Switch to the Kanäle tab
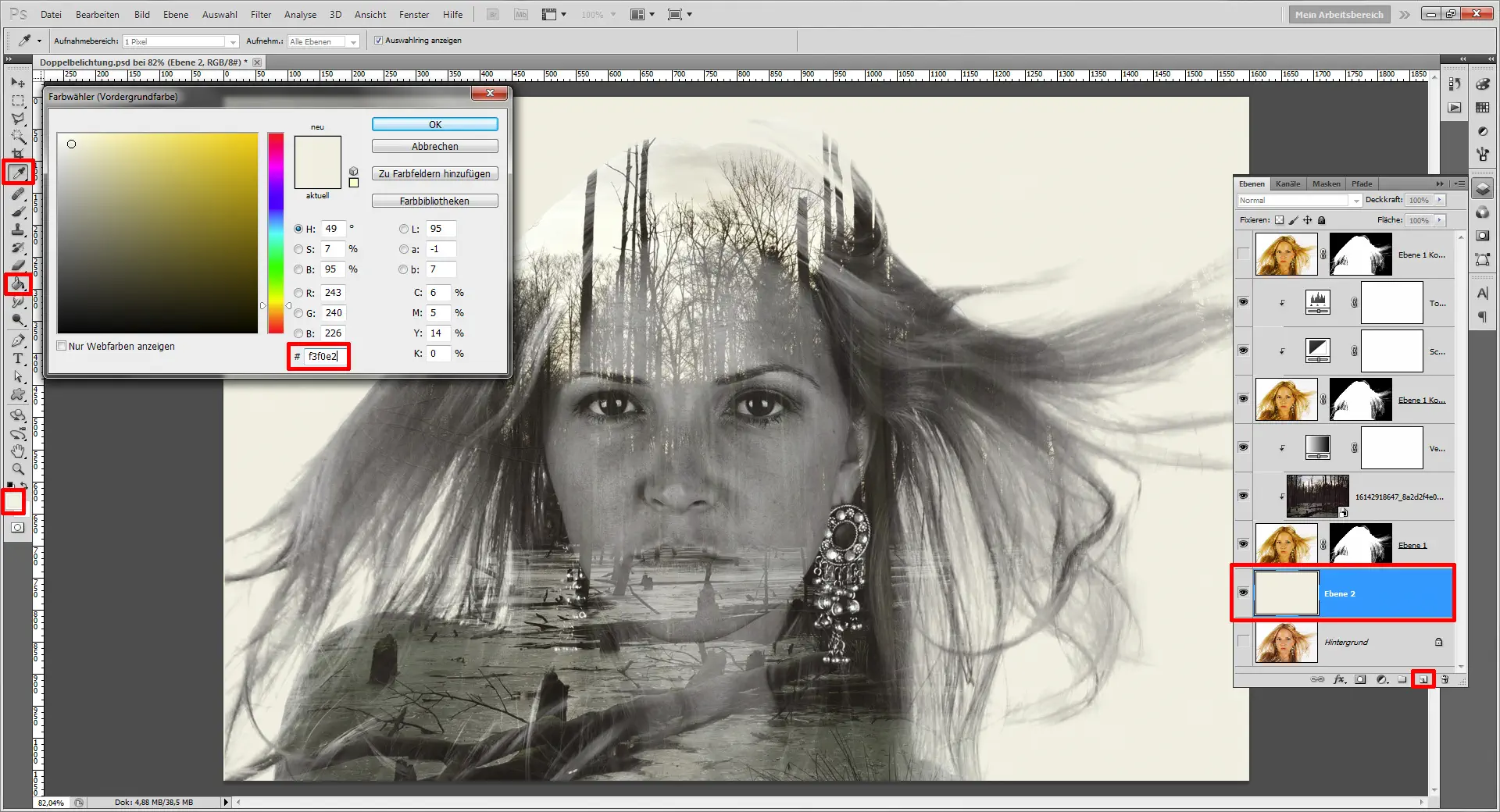Screen dimensions: 1500x812 (x=1287, y=183)
